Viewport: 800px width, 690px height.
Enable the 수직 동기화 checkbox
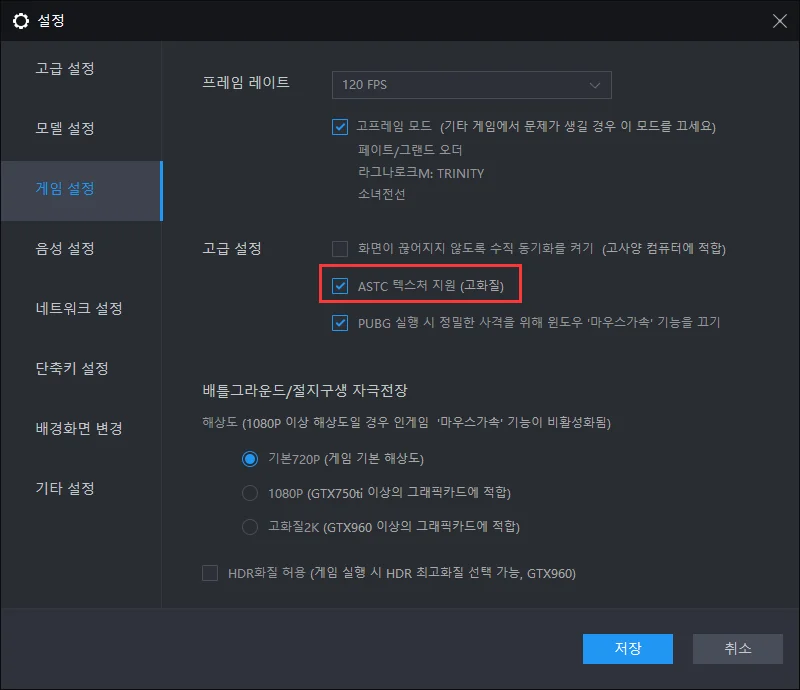[x=340, y=249]
